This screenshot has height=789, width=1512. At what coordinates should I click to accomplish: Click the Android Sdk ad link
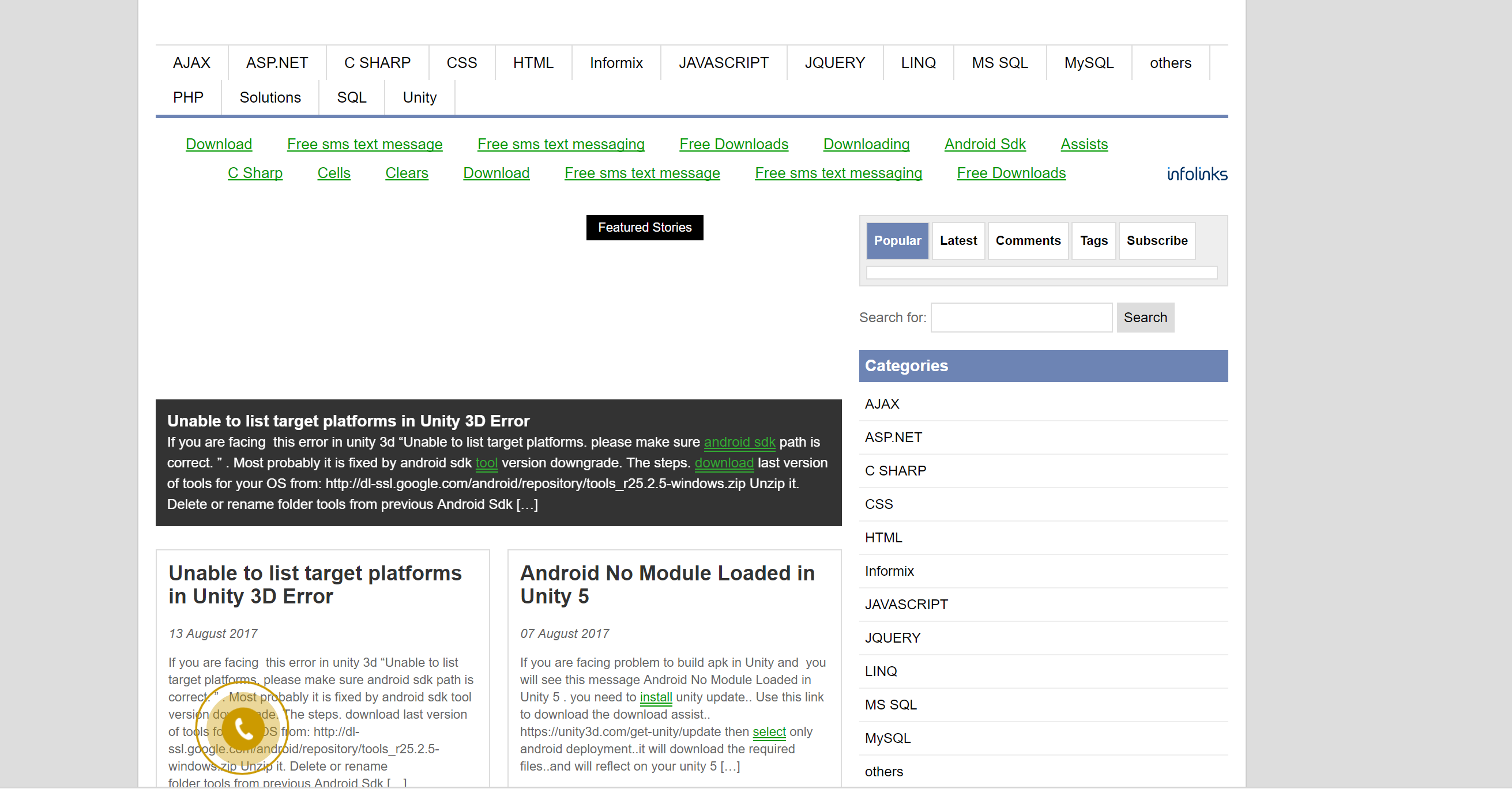[984, 144]
